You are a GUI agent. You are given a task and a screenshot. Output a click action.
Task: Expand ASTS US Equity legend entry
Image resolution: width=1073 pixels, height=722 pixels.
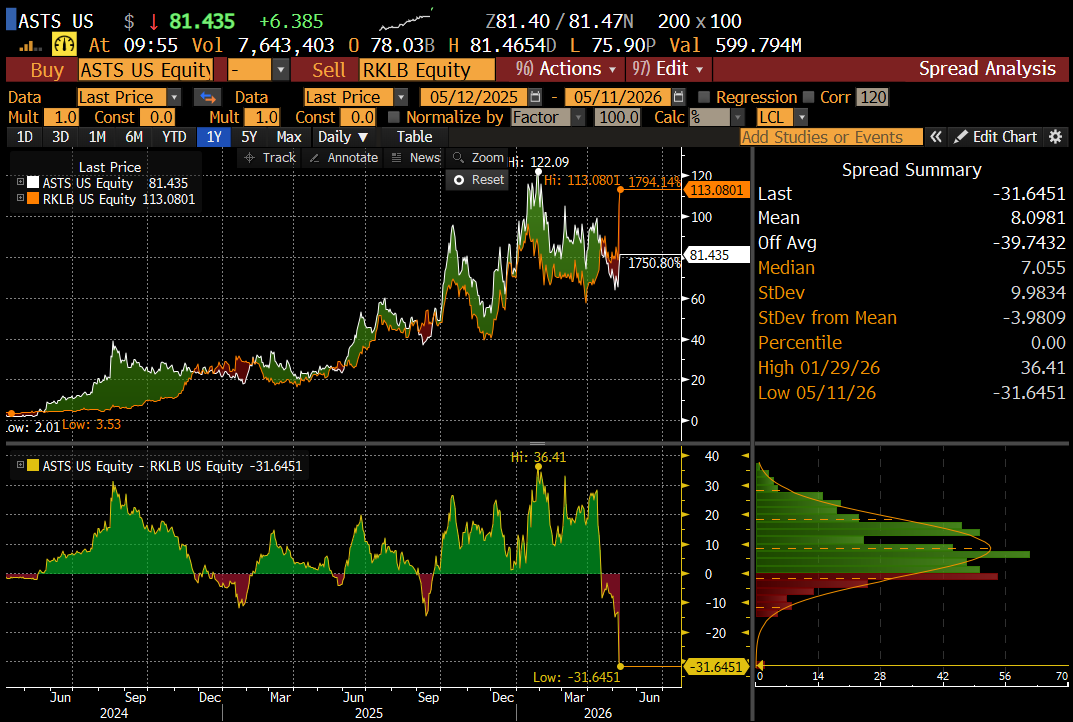pos(21,183)
